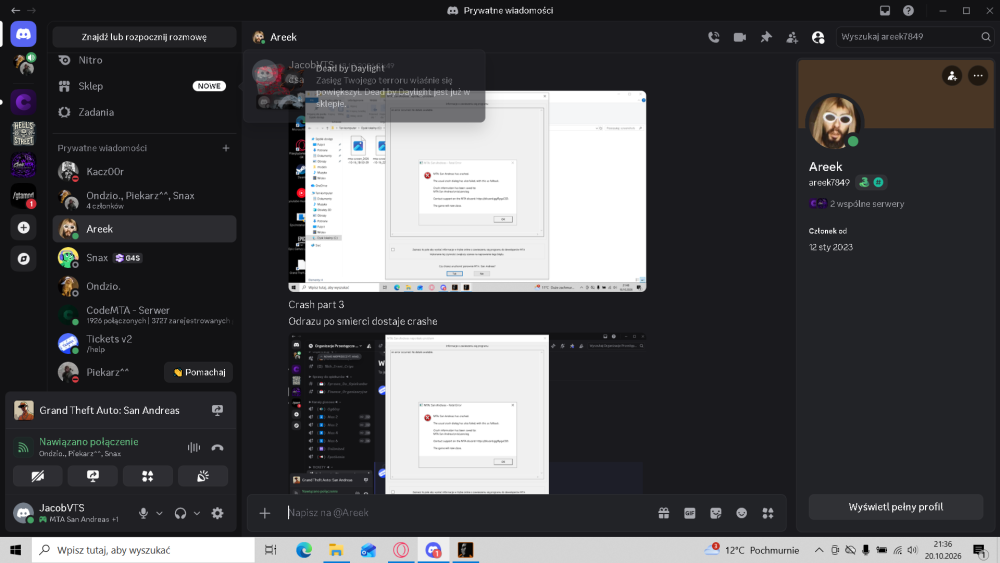
Task: Share your screen from voice panel
Action: (x=93, y=476)
